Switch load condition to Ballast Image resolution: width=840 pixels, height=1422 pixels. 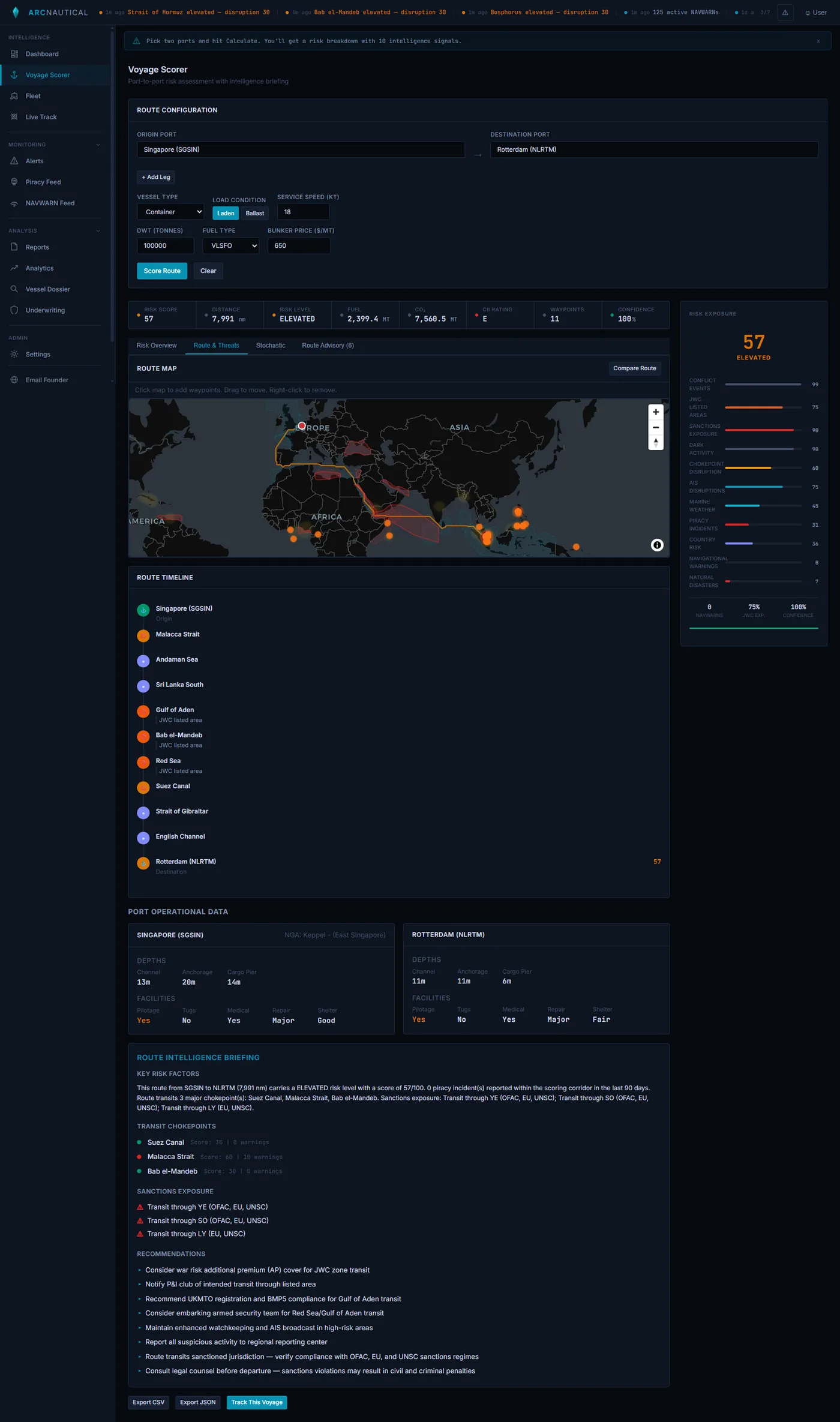[255, 213]
